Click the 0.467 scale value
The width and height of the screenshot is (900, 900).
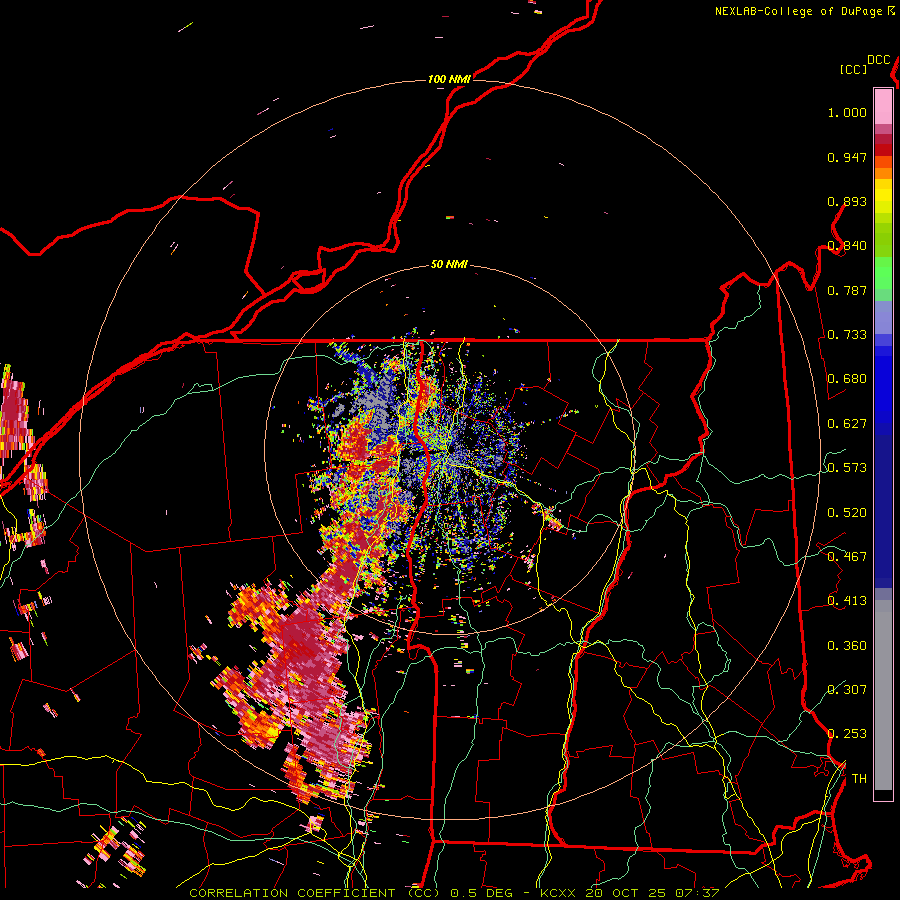click(847, 557)
